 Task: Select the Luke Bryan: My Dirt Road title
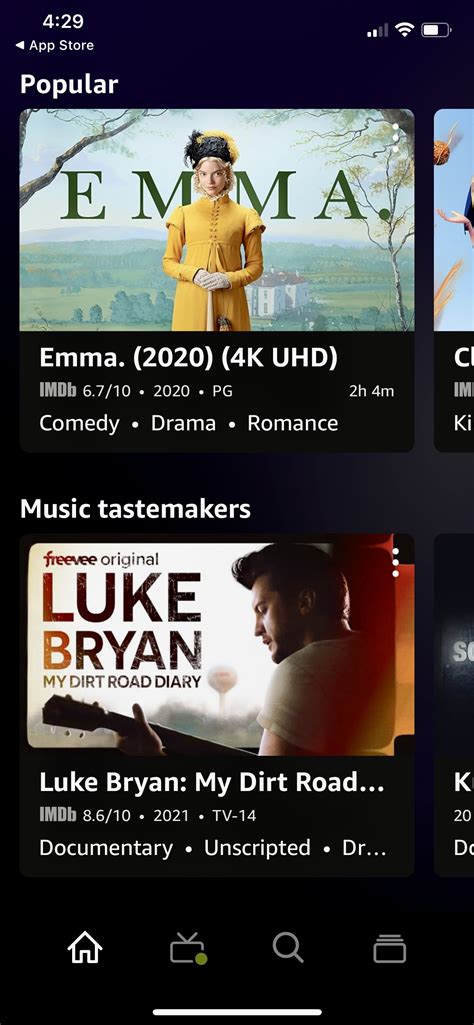212,782
